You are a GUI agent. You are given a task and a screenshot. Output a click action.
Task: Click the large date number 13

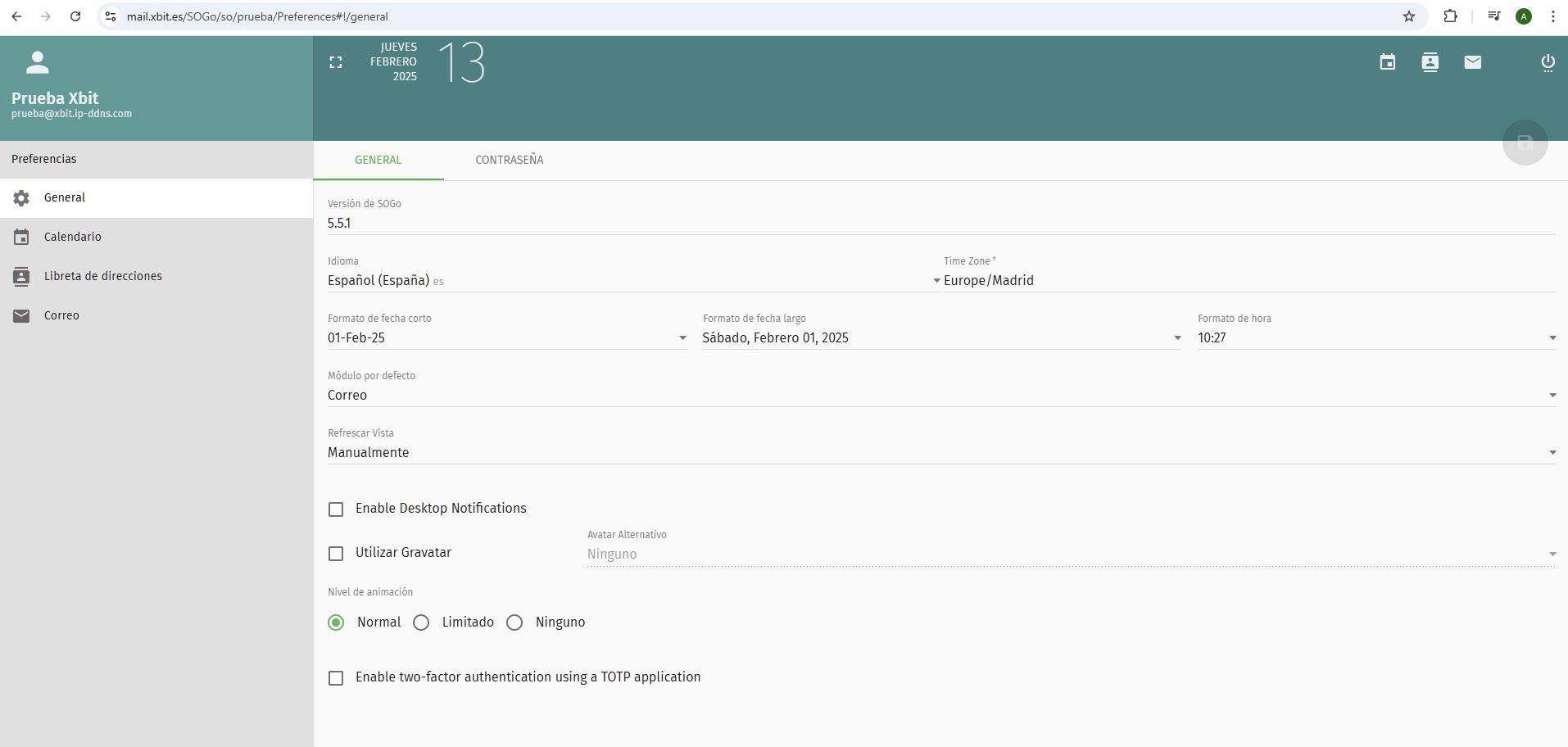462,62
